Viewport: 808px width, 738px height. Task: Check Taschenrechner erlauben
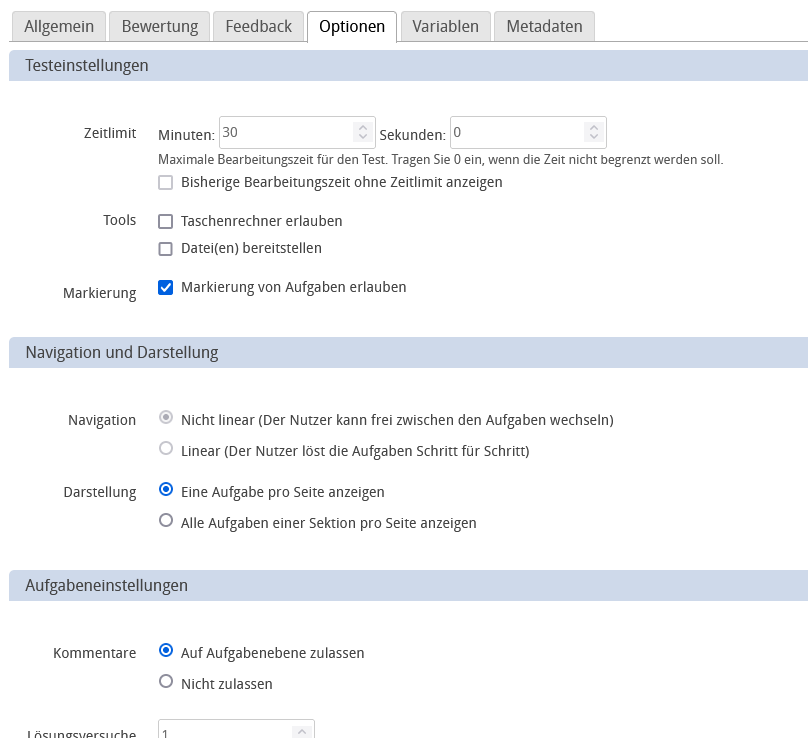click(166, 221)
